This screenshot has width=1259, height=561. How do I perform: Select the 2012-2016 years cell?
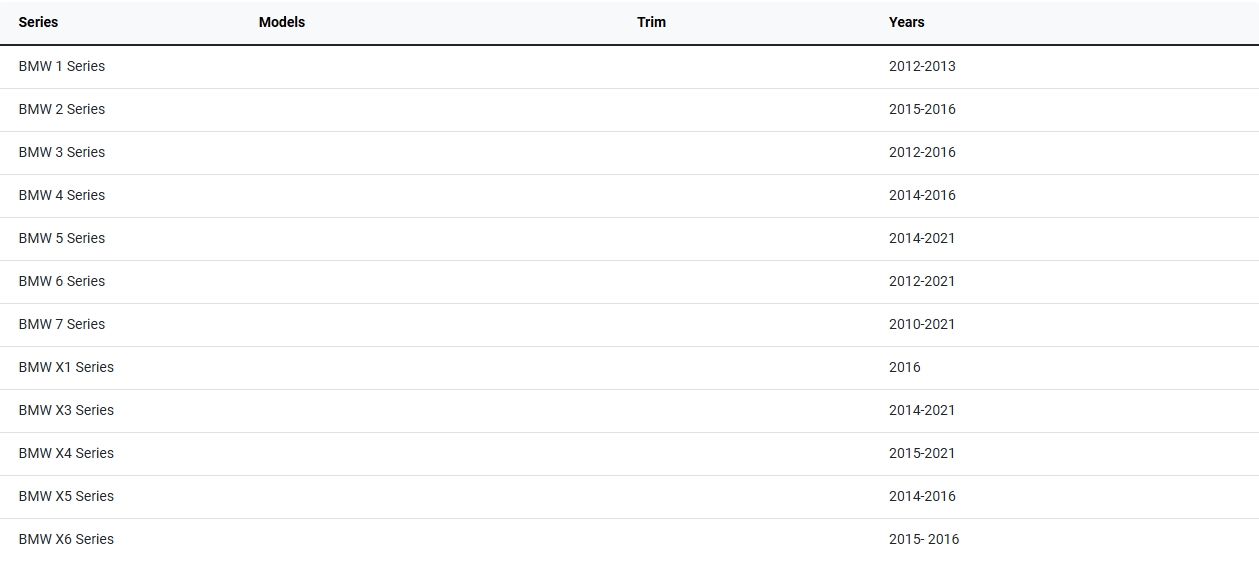pyautogui.click(x=922, y=152)
